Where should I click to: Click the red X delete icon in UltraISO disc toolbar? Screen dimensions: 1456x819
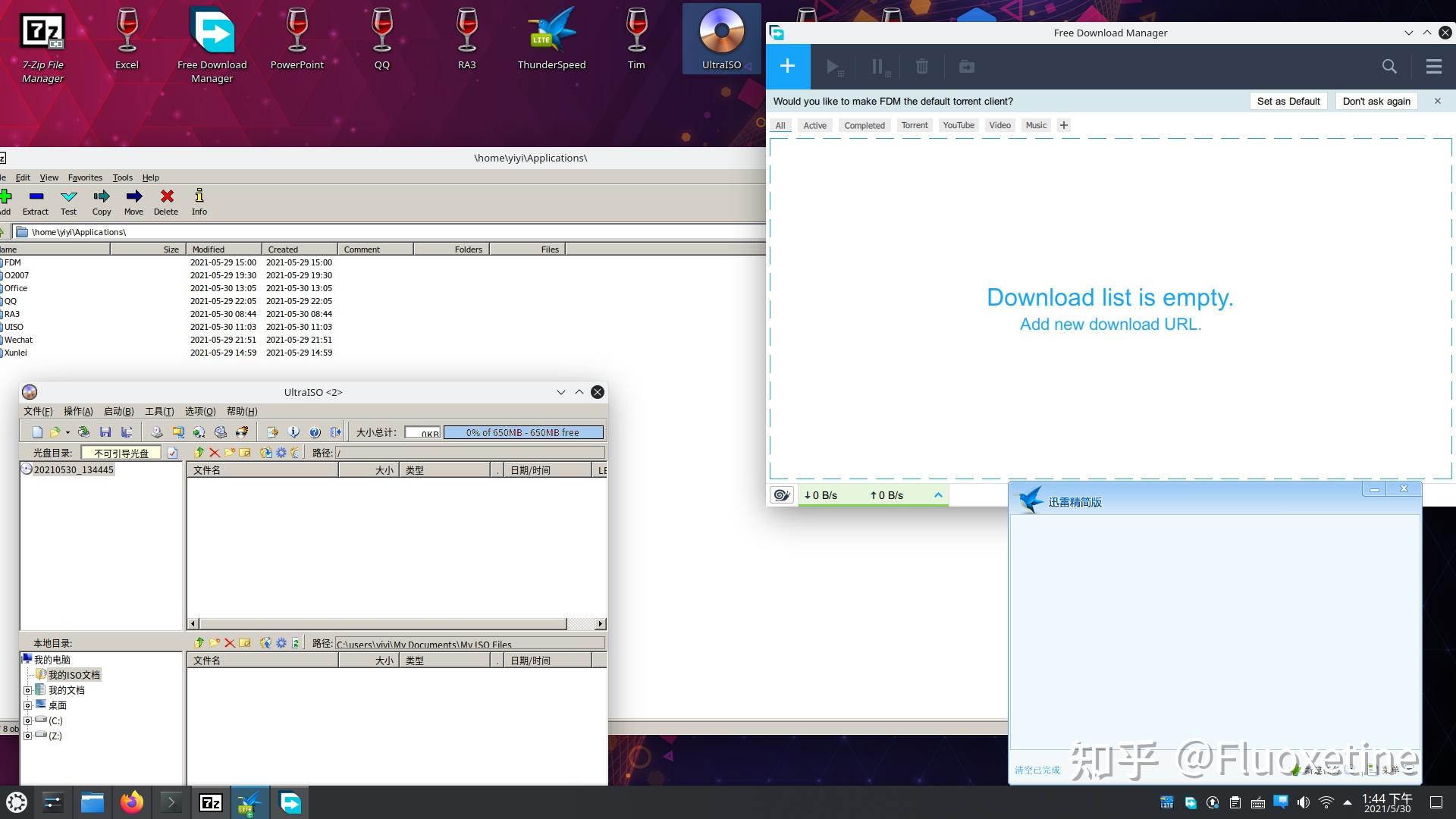(x=215, y=453)
